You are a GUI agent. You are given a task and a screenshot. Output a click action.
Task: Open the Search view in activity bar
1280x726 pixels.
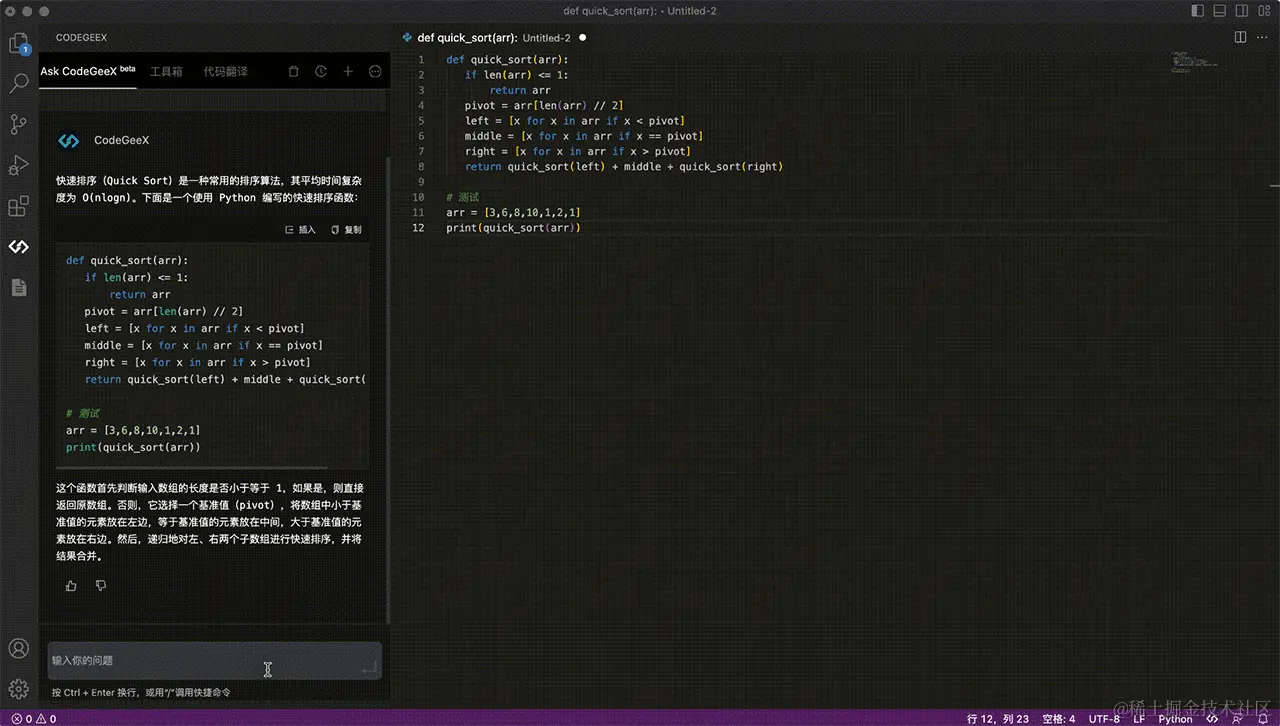point(19,84)
